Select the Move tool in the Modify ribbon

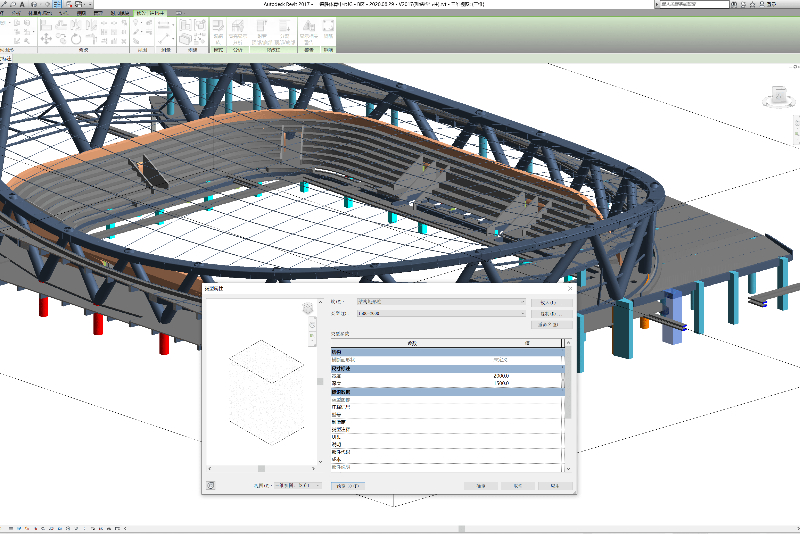click(48, 41)
